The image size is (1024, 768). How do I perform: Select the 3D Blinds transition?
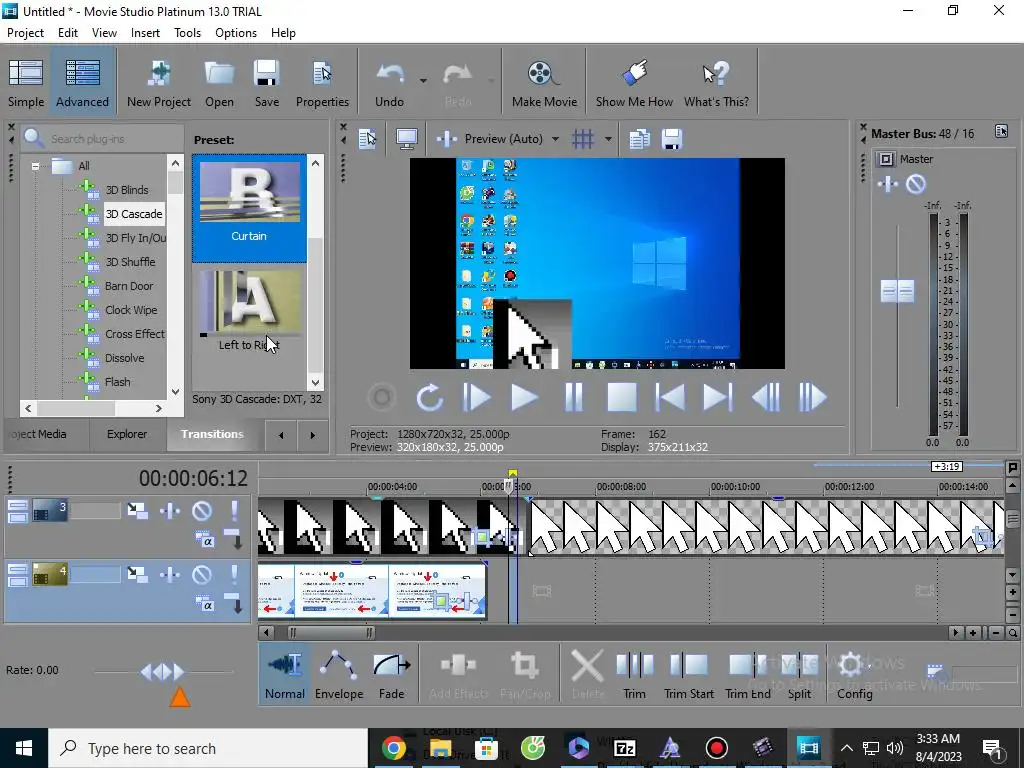(x=127, y=190)
